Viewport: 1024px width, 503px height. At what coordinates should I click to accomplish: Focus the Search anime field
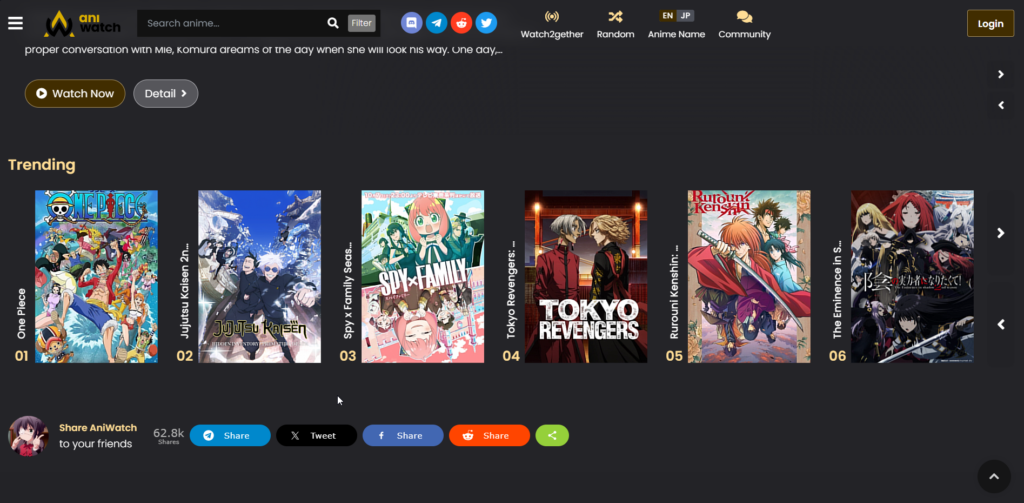[x=232, y=24]
